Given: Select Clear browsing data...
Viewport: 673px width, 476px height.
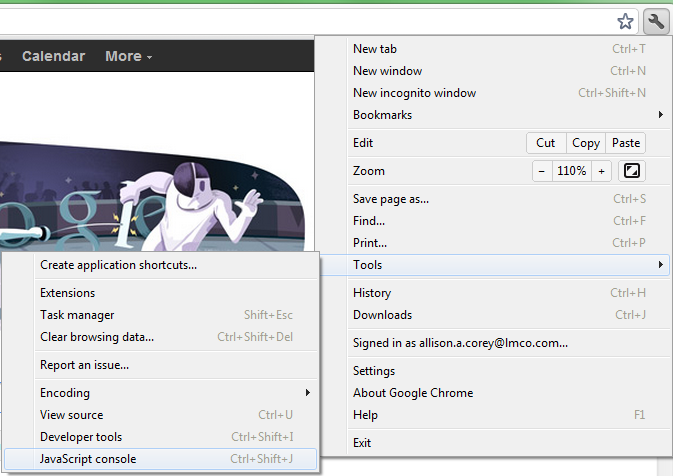Looking at the screenshot, I should 161,337.
